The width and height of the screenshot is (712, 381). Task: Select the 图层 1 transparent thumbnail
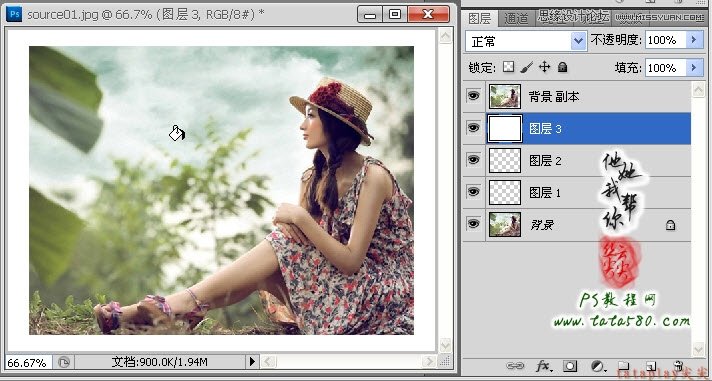coord(505,193)
